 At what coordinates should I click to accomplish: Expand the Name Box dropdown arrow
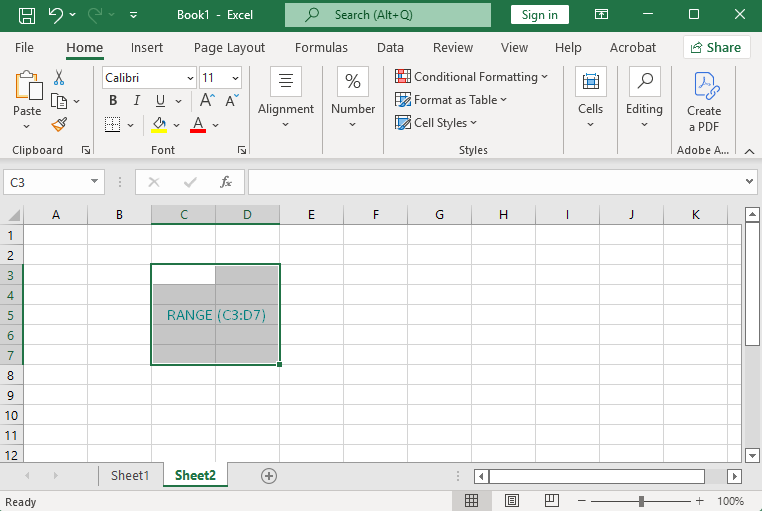[95, 182]
